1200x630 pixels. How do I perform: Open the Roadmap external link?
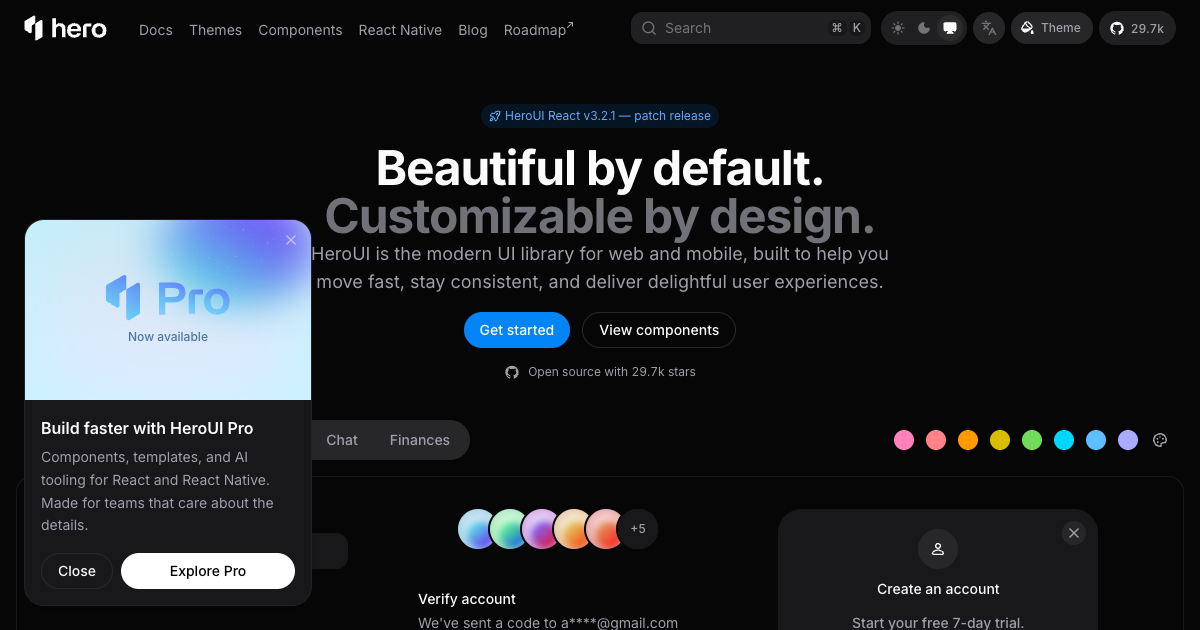539,30
